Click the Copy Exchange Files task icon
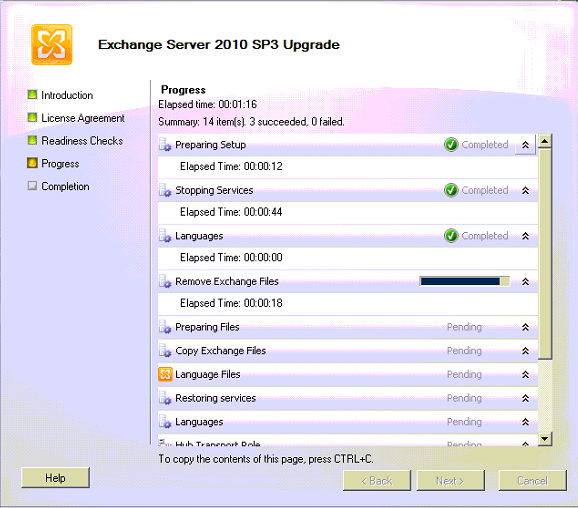The image size is (578, 508). point(165,351)
